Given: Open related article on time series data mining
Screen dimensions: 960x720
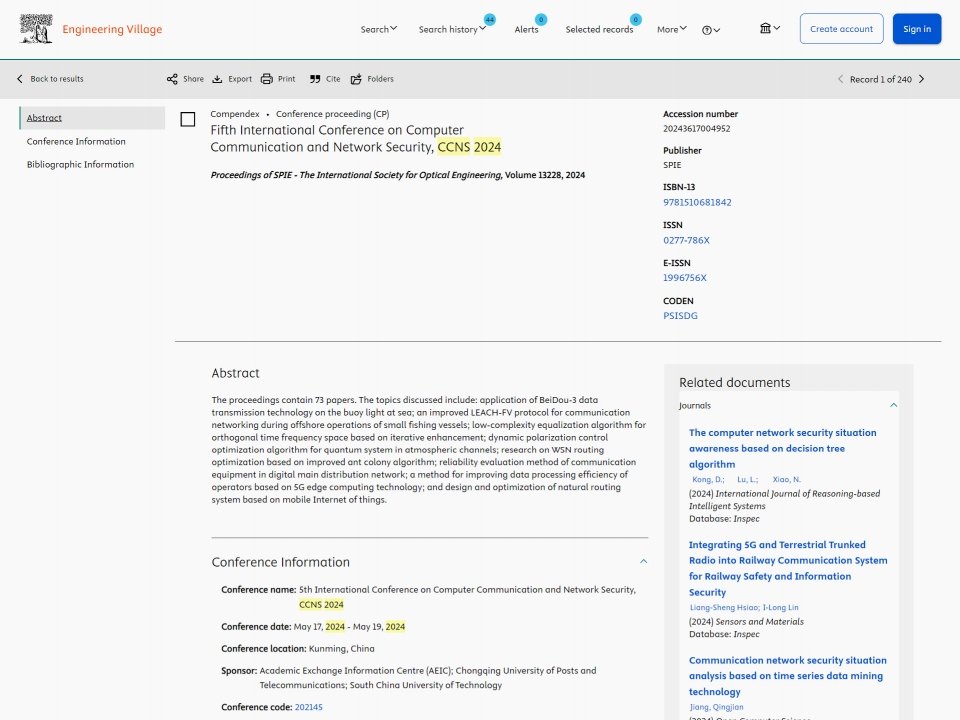Looking at the screenshot, I should tap(787, 676).
